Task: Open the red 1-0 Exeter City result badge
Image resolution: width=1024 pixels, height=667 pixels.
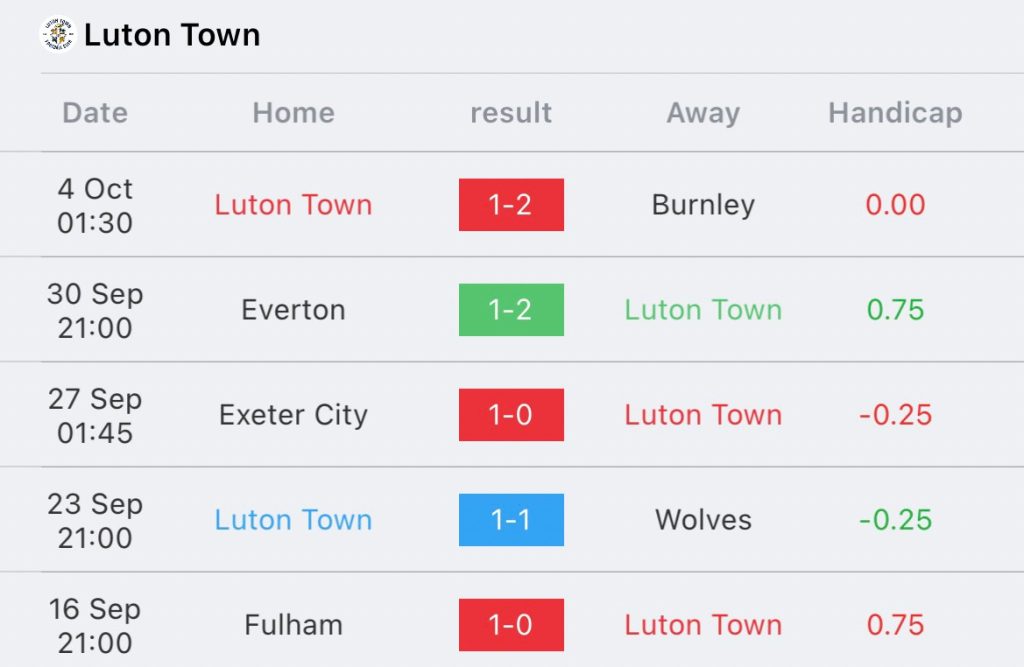Action: 511,415
